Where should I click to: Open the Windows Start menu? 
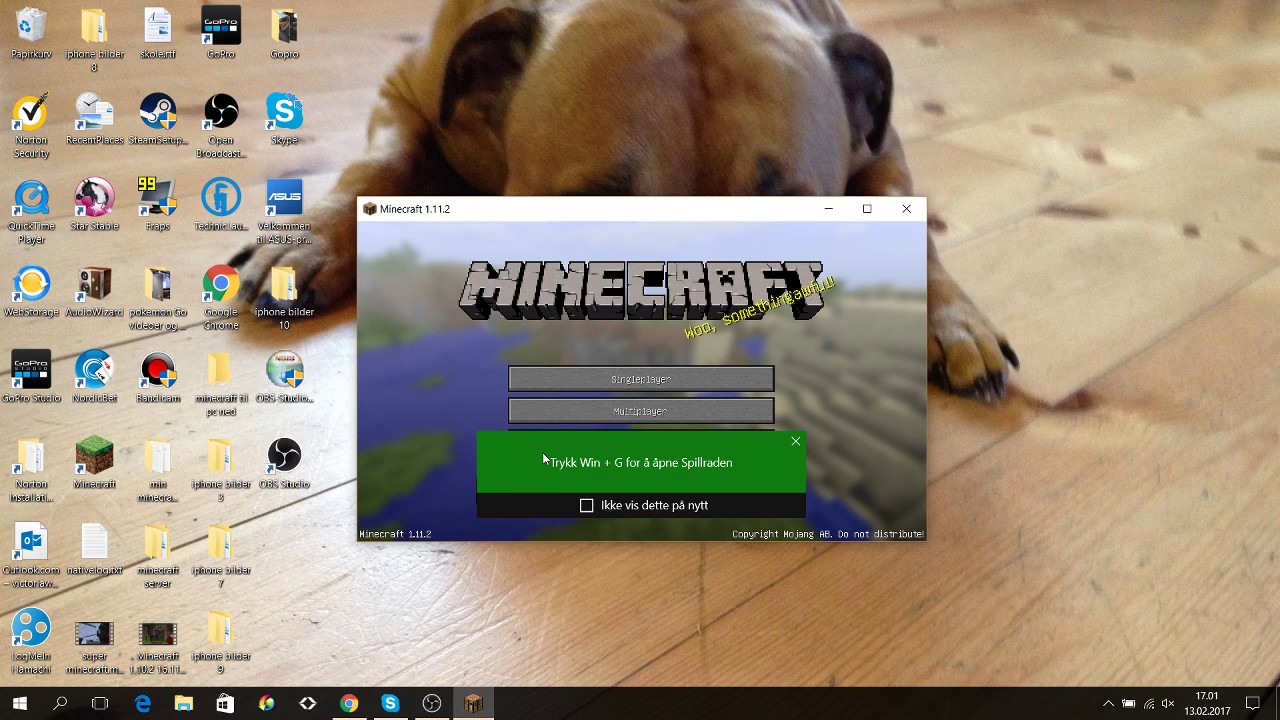20,704
